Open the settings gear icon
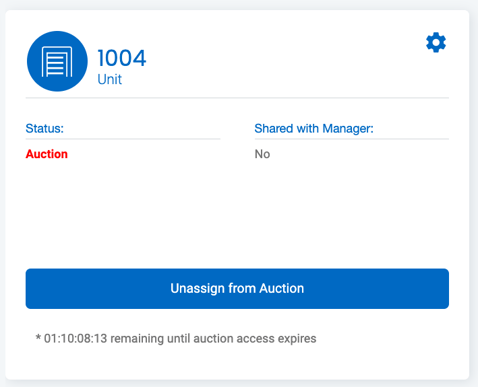 tap(436, 43)
